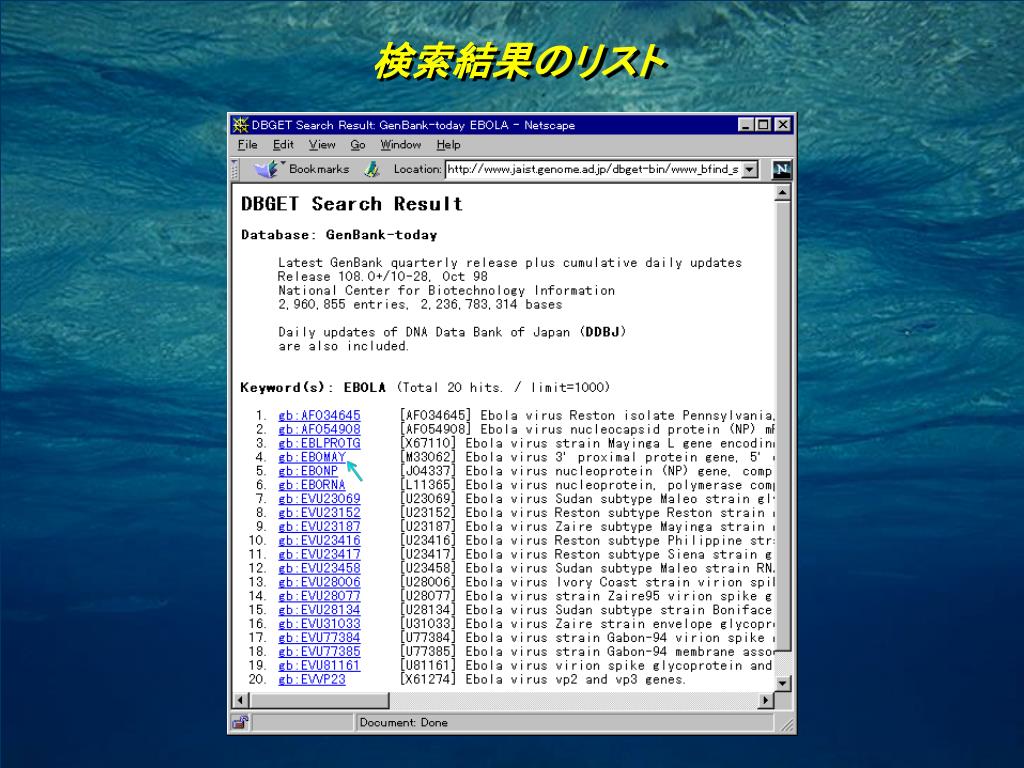Click vertical scrollbar up arrow
The image size is (1024, 768).
782,193
